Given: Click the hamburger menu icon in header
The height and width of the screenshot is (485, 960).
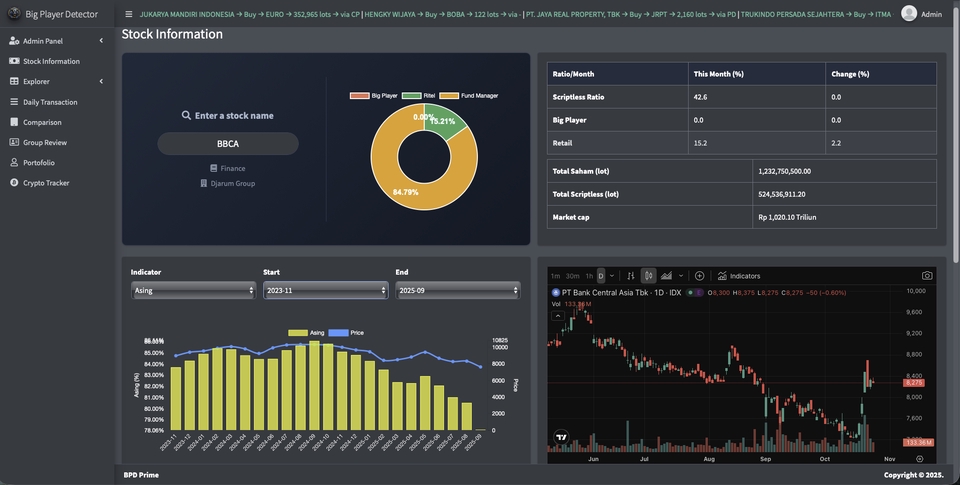Looking at the screenshot, I should pyautogui.click(x=129, y=14).
